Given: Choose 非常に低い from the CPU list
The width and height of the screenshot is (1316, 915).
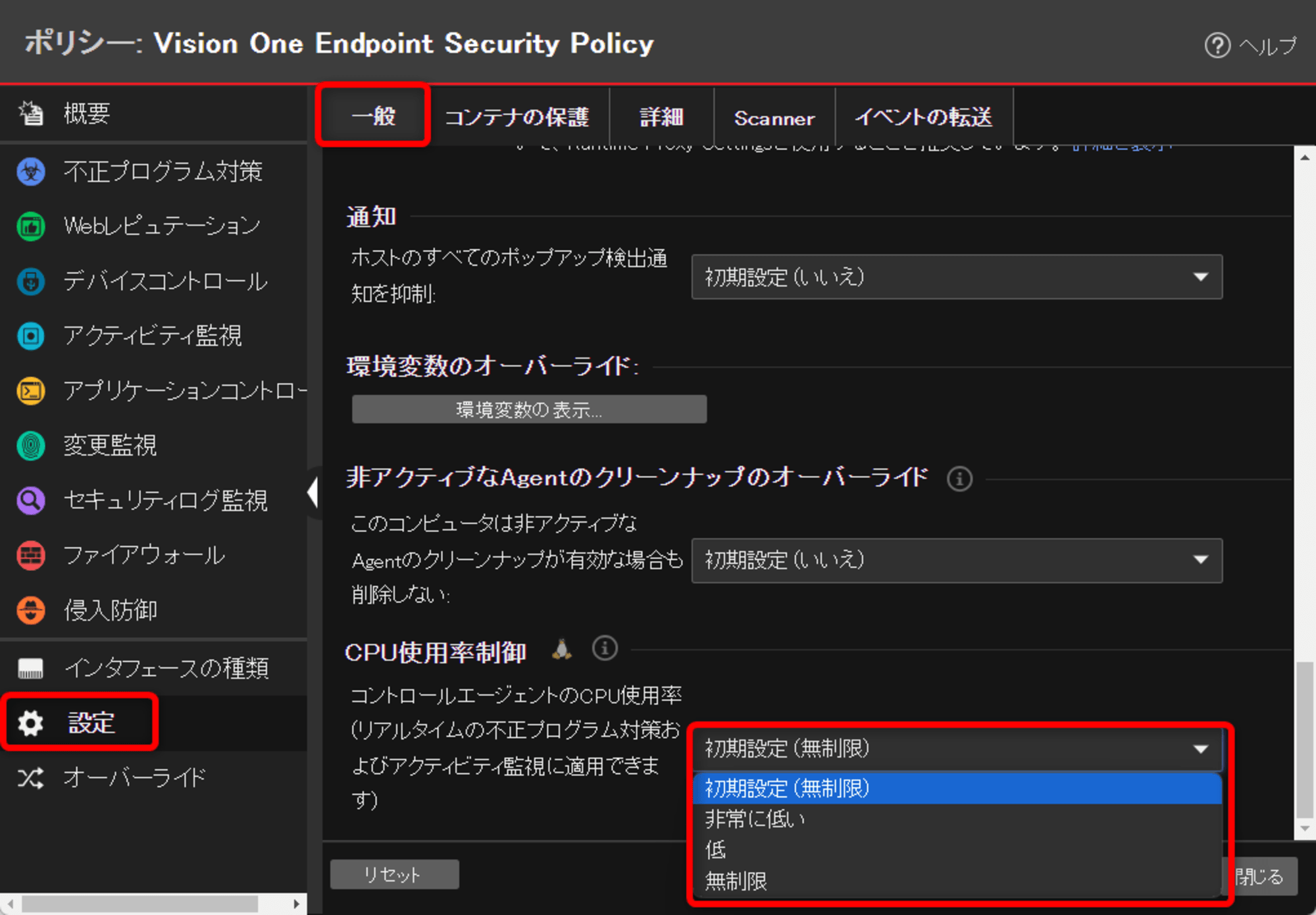Looking at the screenshot, I should [x=957, y=819].
